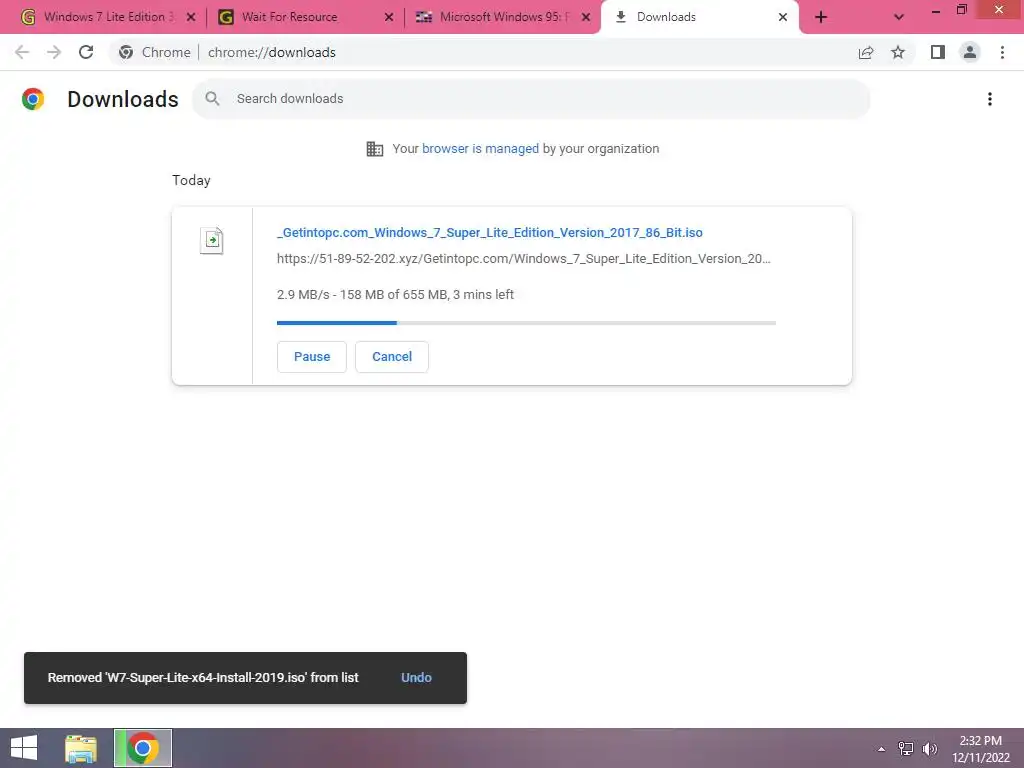Share this page via the share icon
Image resolution: width=1024 pixels, height=768 pixels.
pyautogui.click(x=866, y=52)
